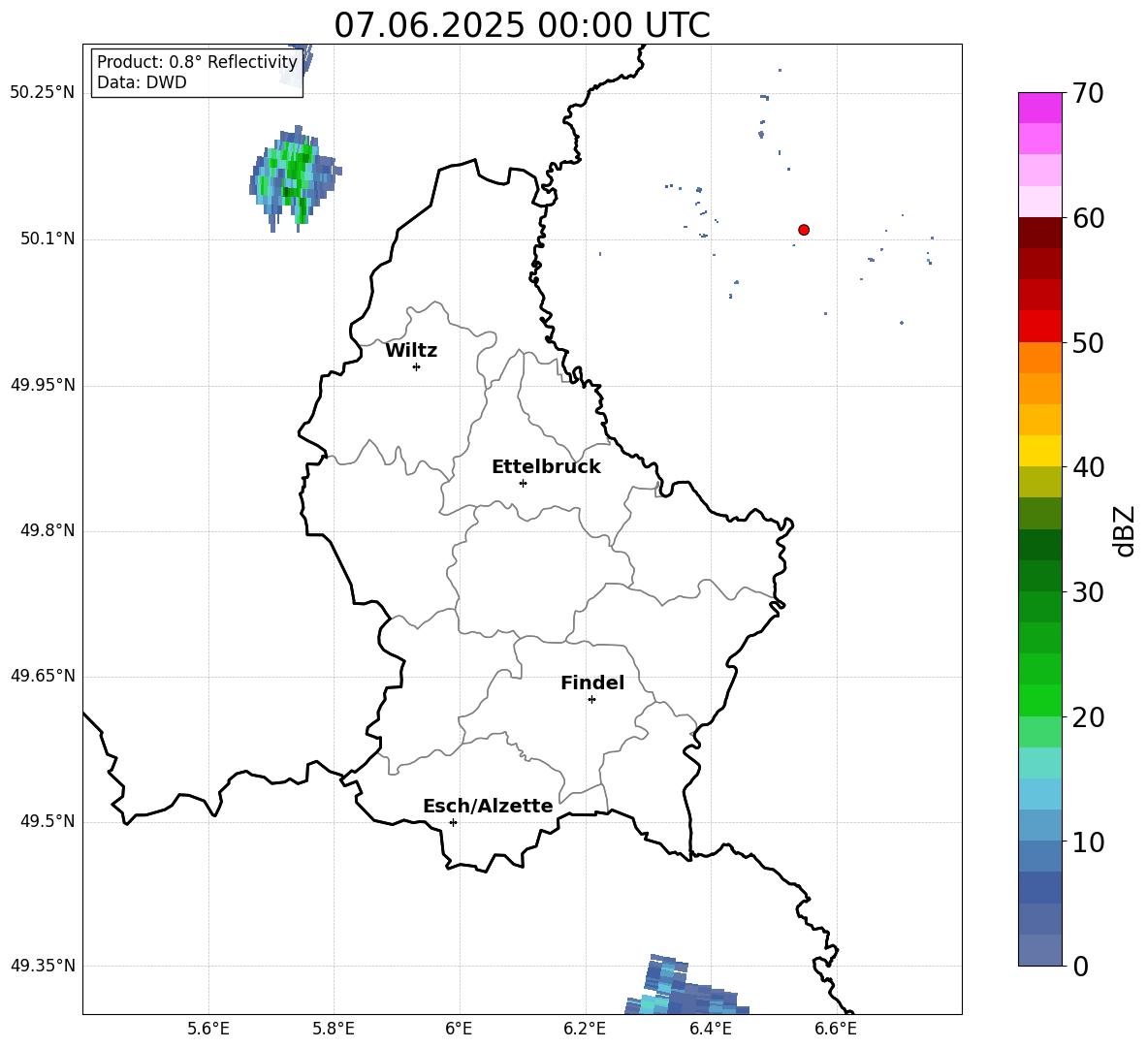The height and width of the screenshot is (1048, 1148).
Task: Click the dBZ colorbar axis label
Action: (x=1126, y=530)
